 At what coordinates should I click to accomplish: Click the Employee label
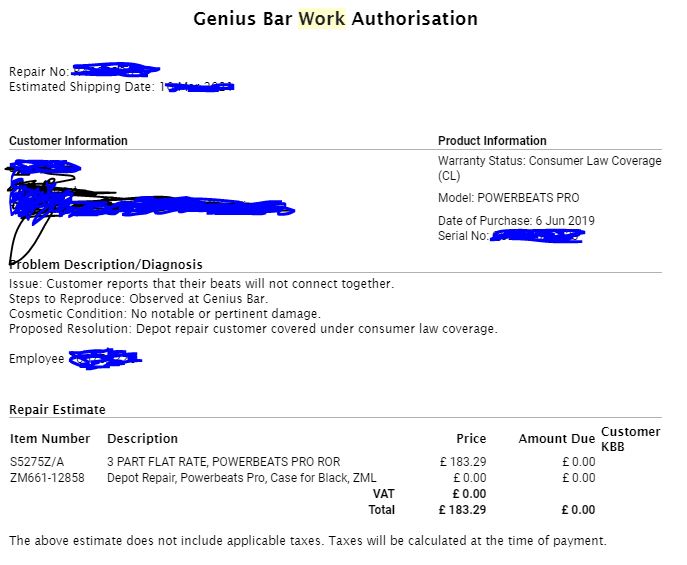click(x=37, y=359)
